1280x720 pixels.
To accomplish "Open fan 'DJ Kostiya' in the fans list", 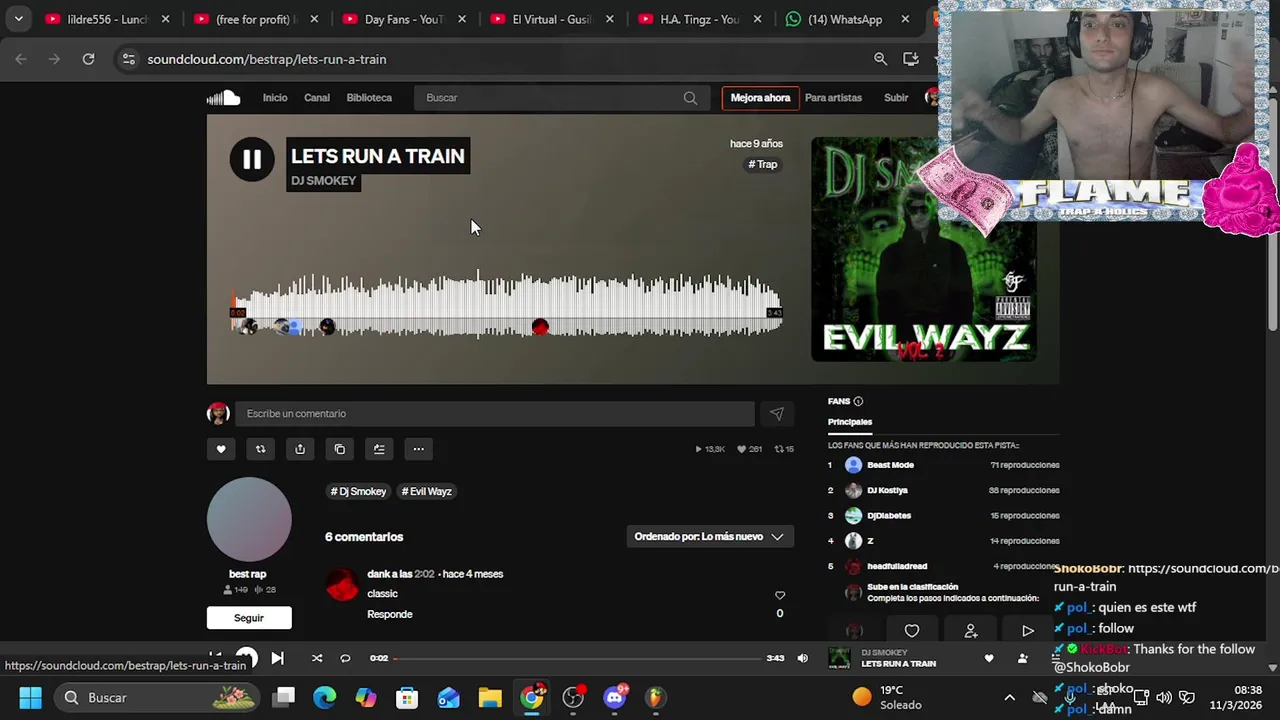I will pyautogui.click(x=887, y=490).
